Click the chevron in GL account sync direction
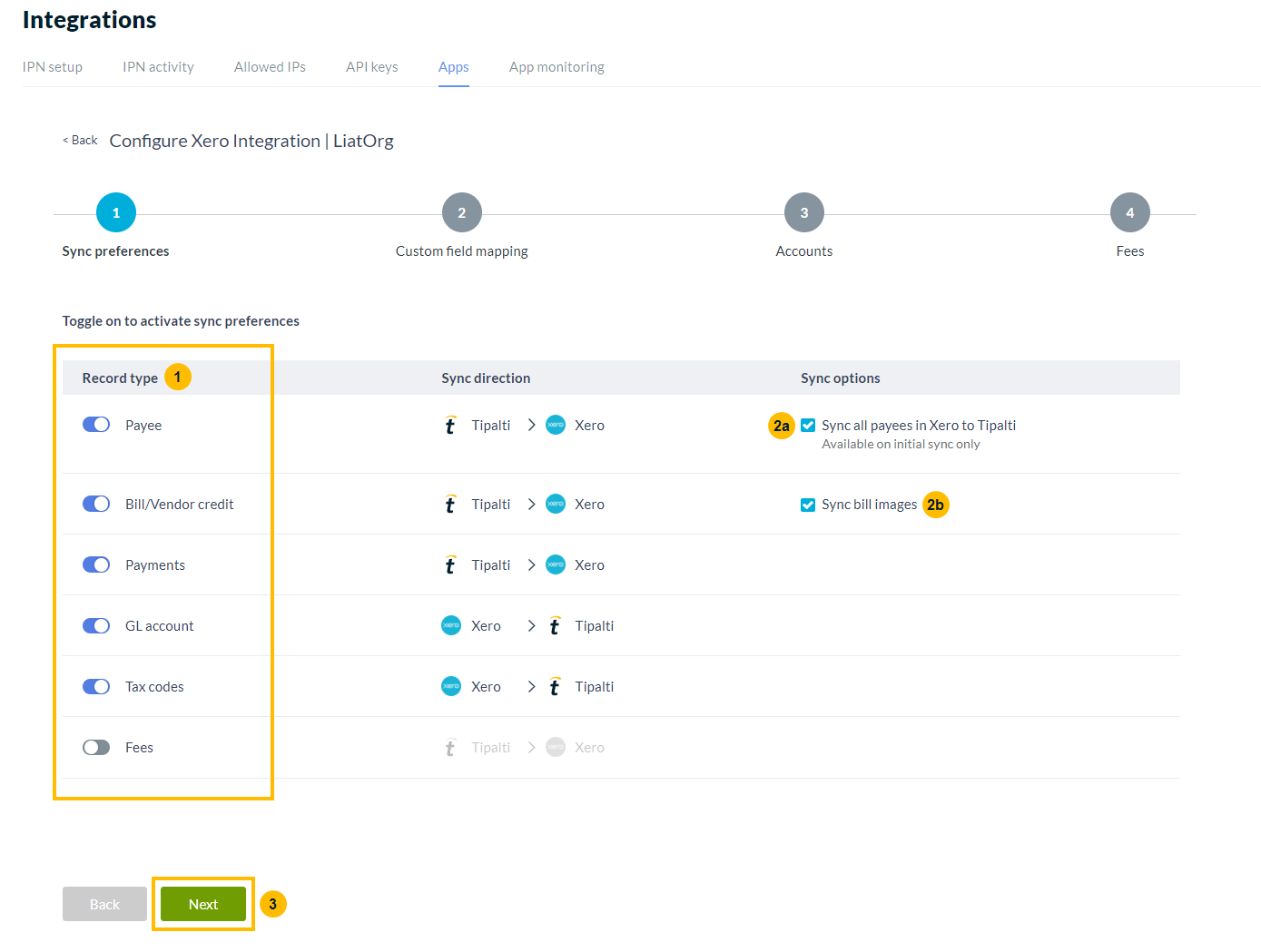 click(531, 625)
